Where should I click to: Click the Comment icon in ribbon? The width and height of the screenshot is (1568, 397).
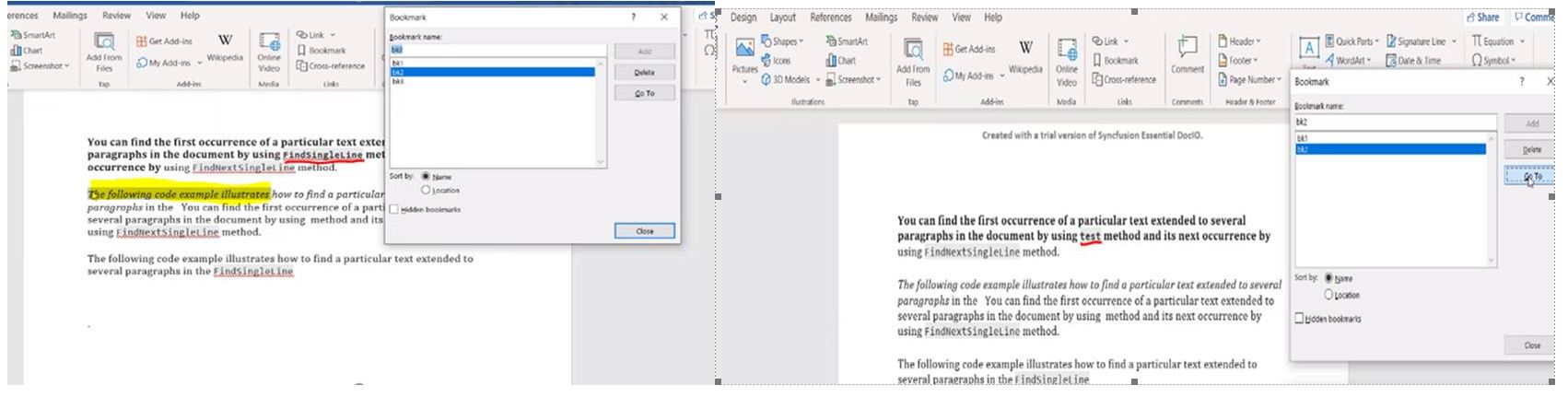click(1187, 54)
